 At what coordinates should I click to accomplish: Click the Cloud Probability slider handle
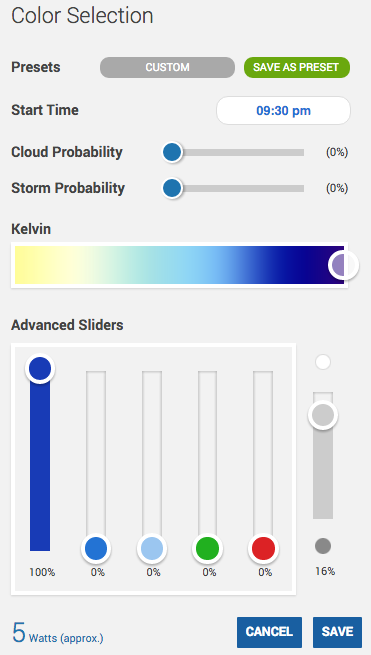pos(172,152)
